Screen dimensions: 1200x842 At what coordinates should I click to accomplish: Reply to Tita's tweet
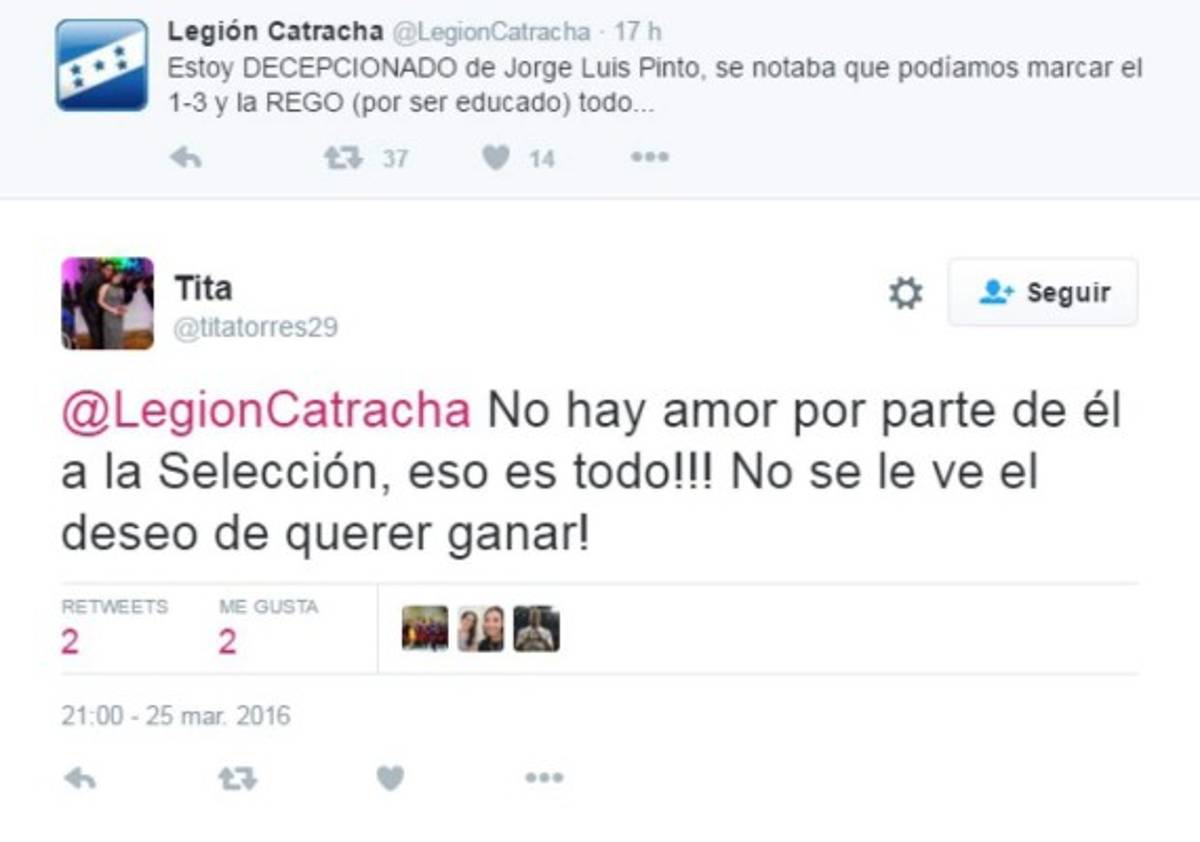point(80,778)
